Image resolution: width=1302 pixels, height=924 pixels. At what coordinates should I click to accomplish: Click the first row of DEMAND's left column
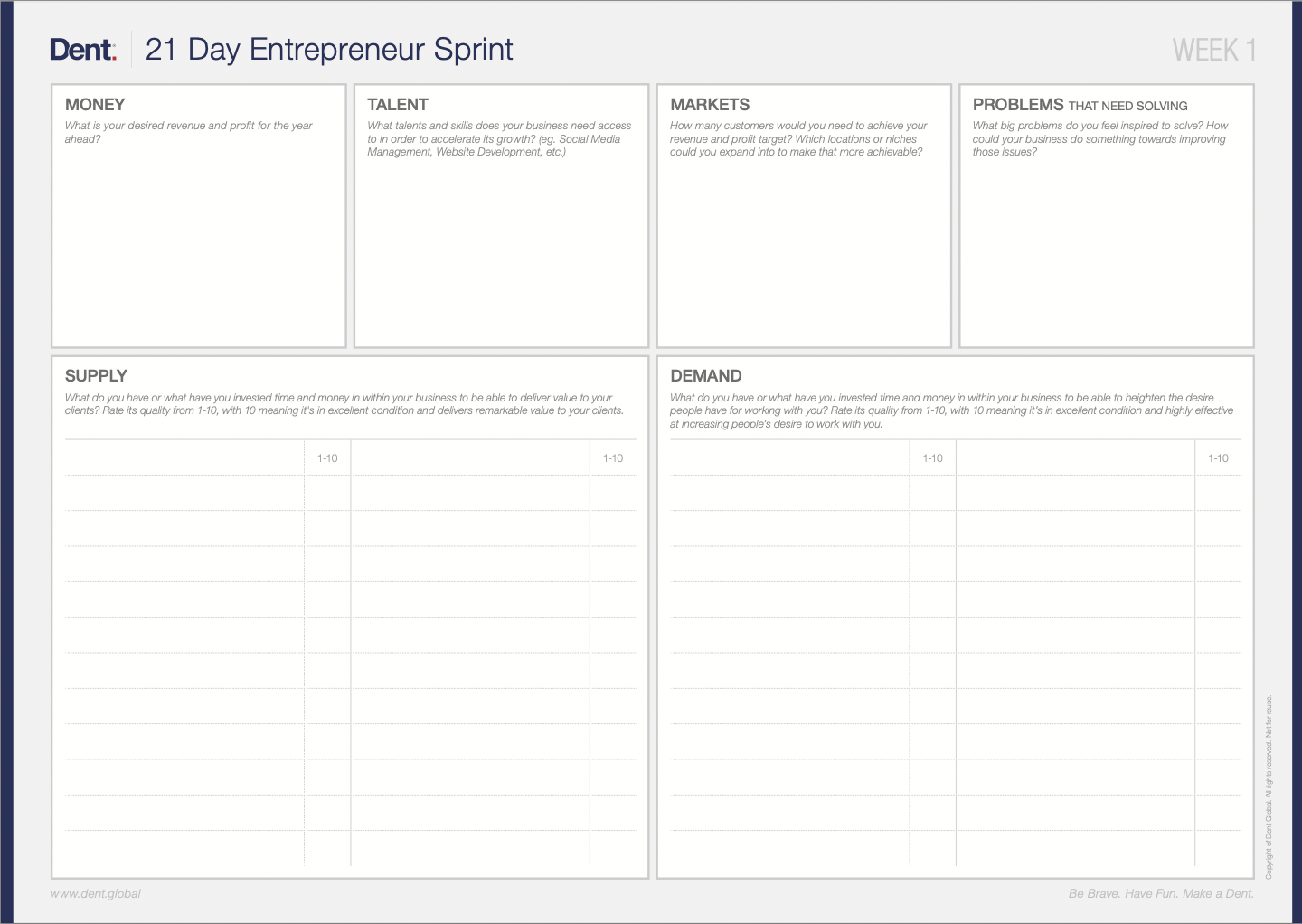(789, 494)
